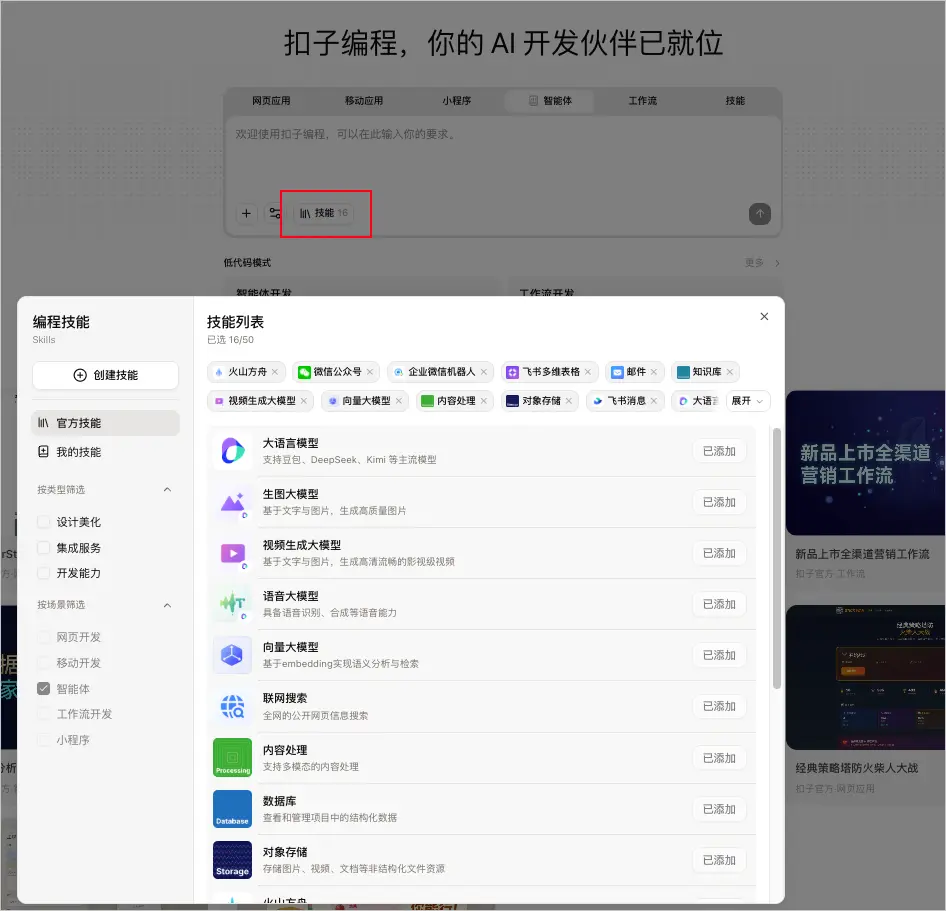Open 更多 in 低代码模式 row
946x911 pixels.
(x=762, y=262)
